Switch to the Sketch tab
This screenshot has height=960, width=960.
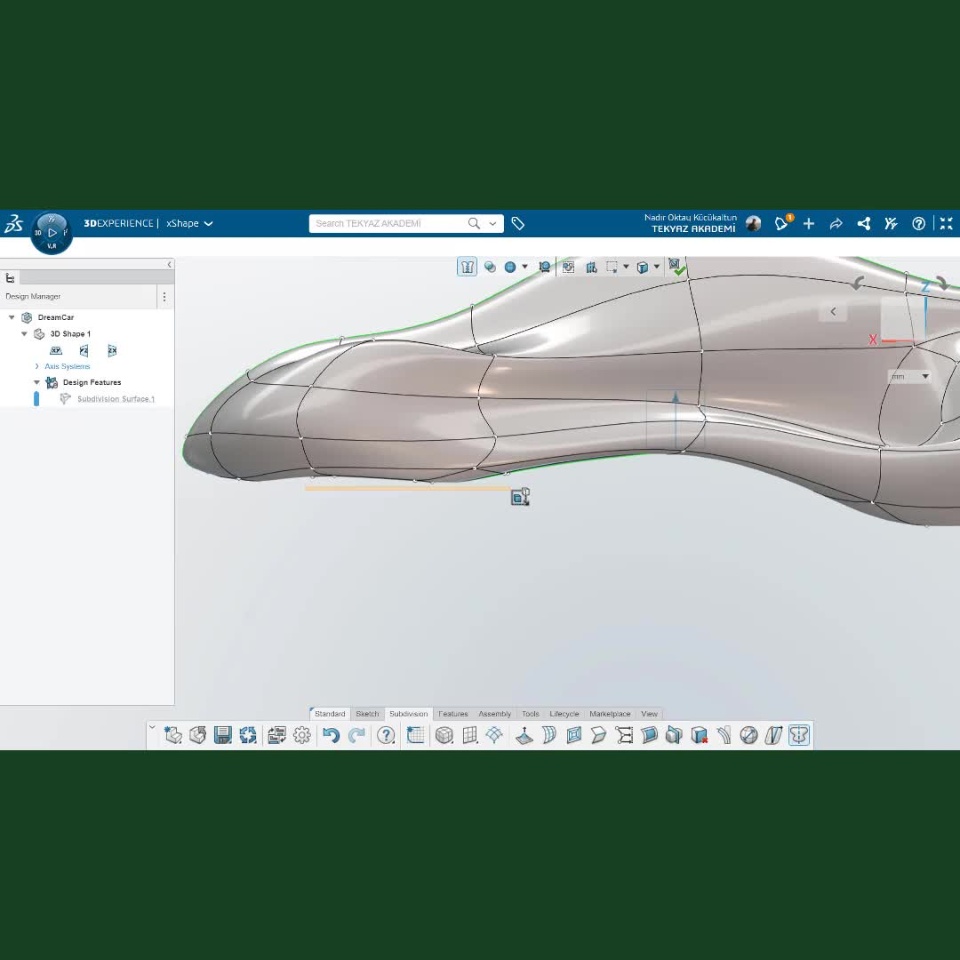click(x=367, y=714)
